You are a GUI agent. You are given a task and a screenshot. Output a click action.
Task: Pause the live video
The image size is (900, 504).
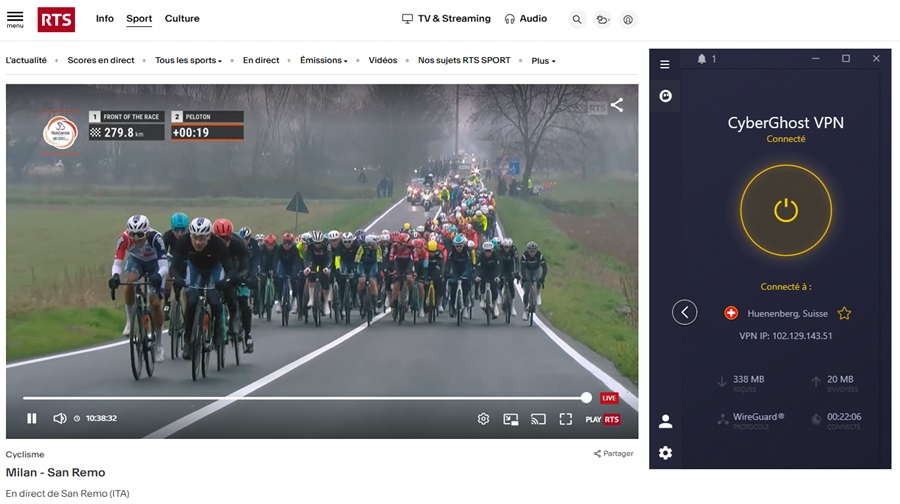(x=32, y=418)
